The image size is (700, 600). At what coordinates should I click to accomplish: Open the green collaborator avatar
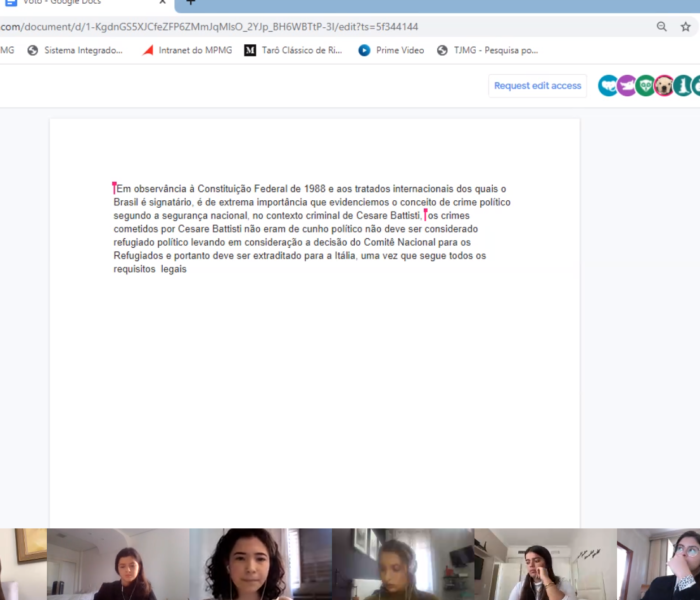[x=645, y=86]
